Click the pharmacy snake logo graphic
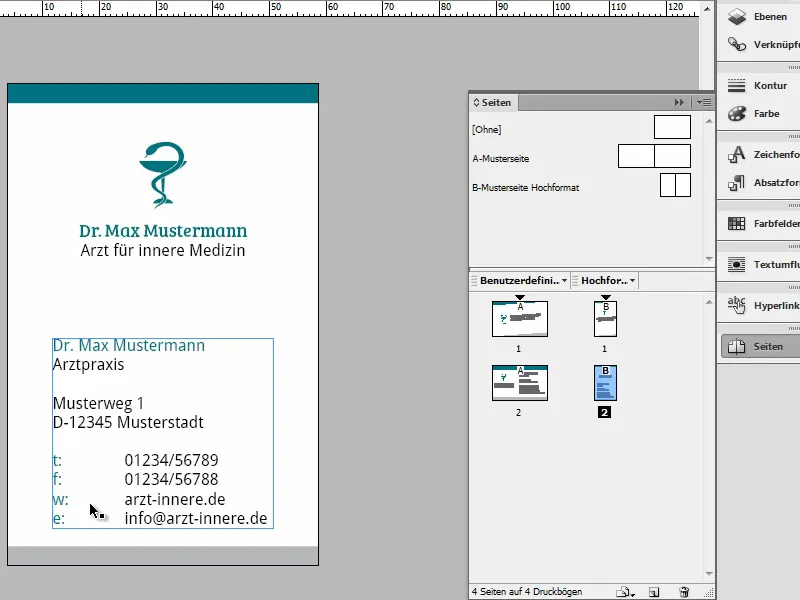Image resolution: width=800 pixels, height=600 pixels. pyautogui.click(x=163, y=174)
